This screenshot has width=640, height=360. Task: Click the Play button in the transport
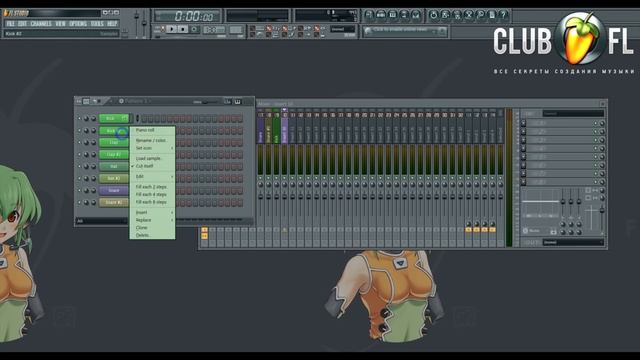click(171, 29)
